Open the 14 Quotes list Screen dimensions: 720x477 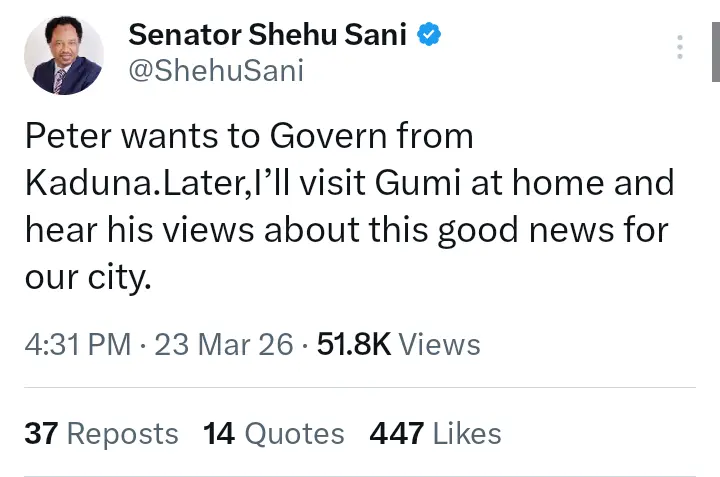[x=273, y=434]
